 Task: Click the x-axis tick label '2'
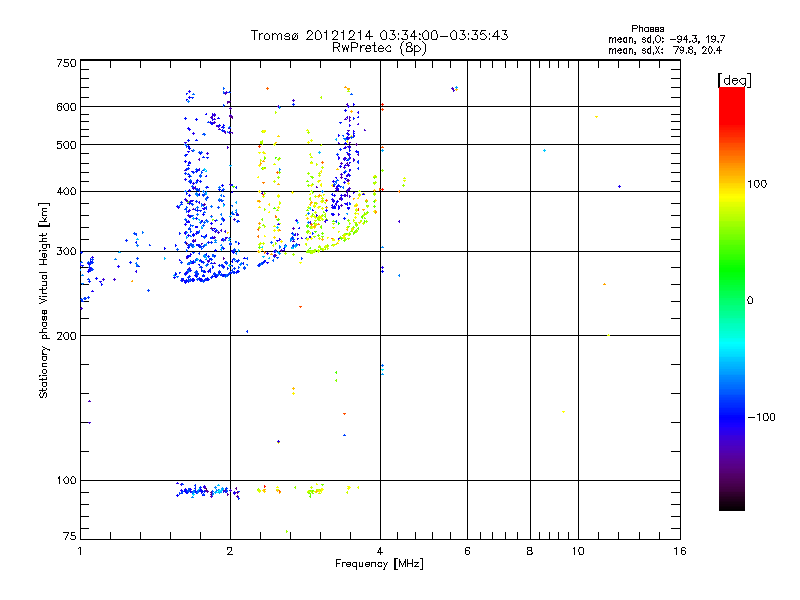pos(230,551)
